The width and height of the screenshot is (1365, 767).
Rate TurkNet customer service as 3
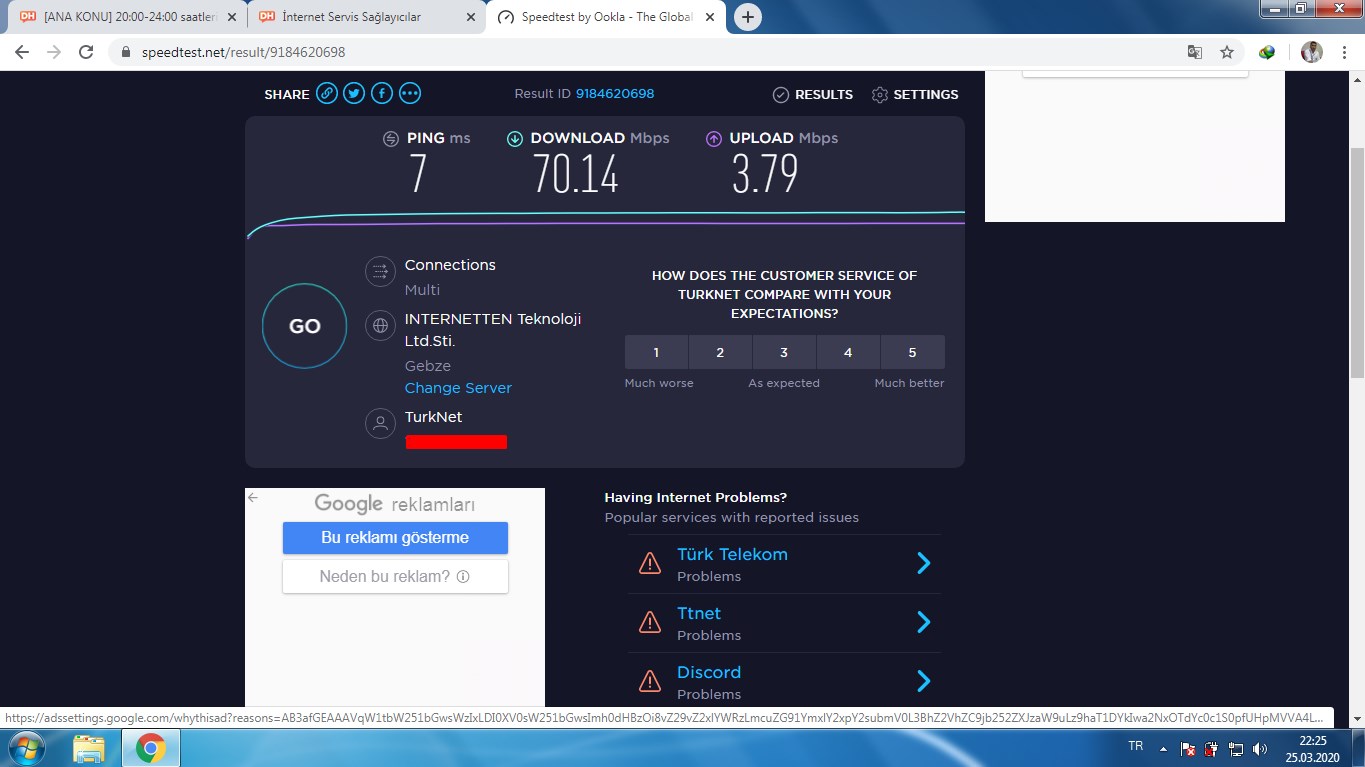click(784, 352)
